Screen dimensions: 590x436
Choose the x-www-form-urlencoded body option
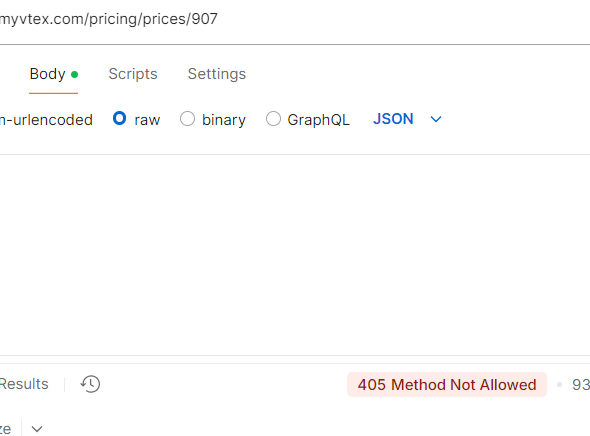click(46, 120)
